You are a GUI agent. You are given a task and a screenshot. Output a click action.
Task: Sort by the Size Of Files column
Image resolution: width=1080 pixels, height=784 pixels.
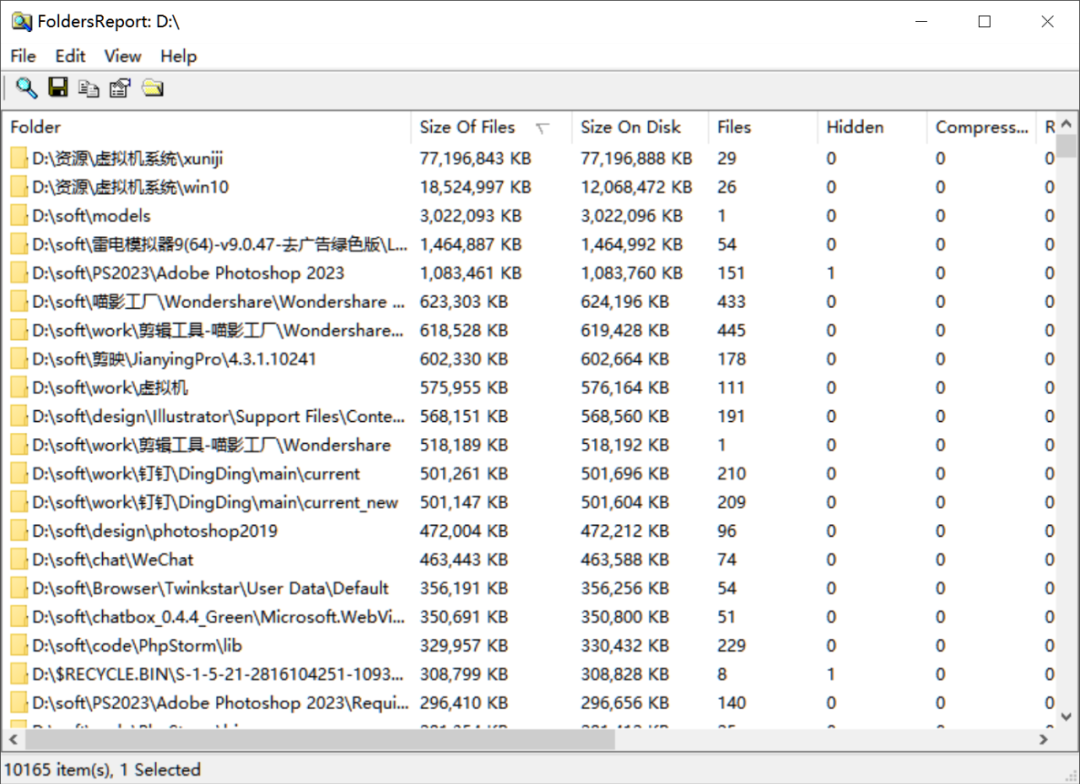[467, 127]
